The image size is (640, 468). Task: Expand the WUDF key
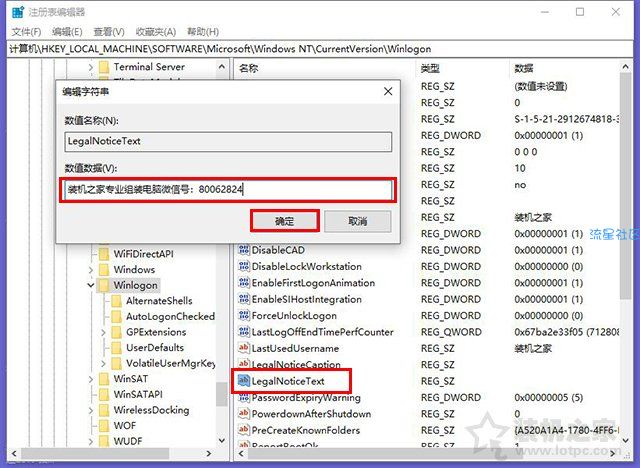[x=91, y=441]
